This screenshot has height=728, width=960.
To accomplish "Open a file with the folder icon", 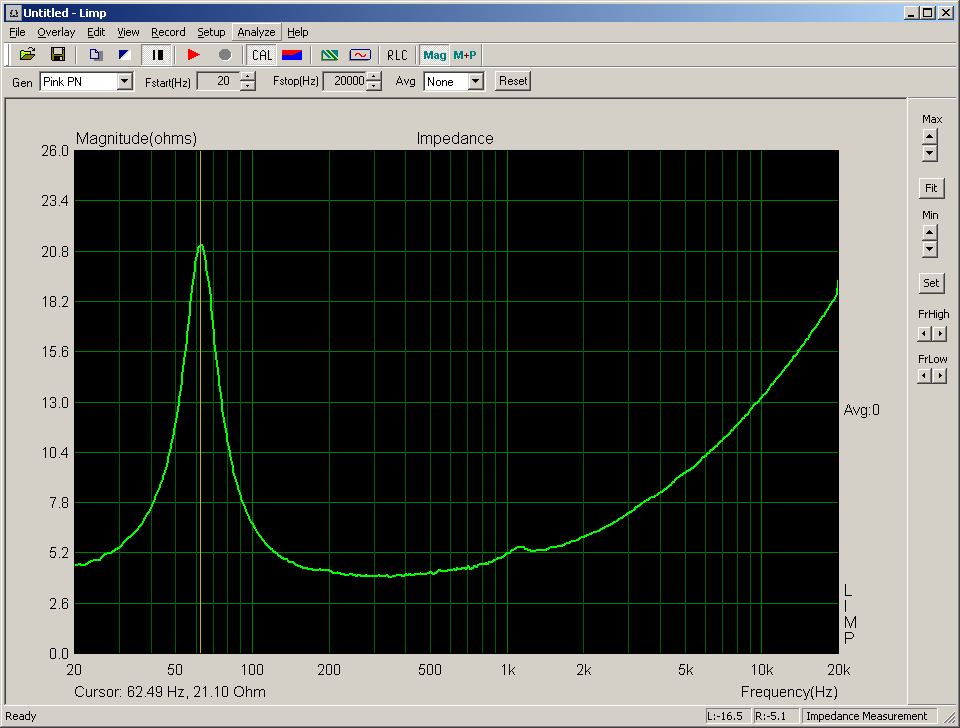I will click(x=28, y=55).
